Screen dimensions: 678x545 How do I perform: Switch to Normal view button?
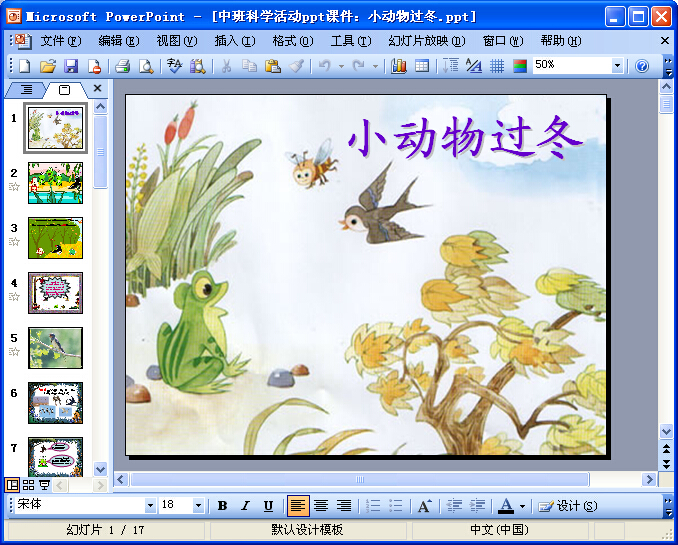click(x=12, y=485)
